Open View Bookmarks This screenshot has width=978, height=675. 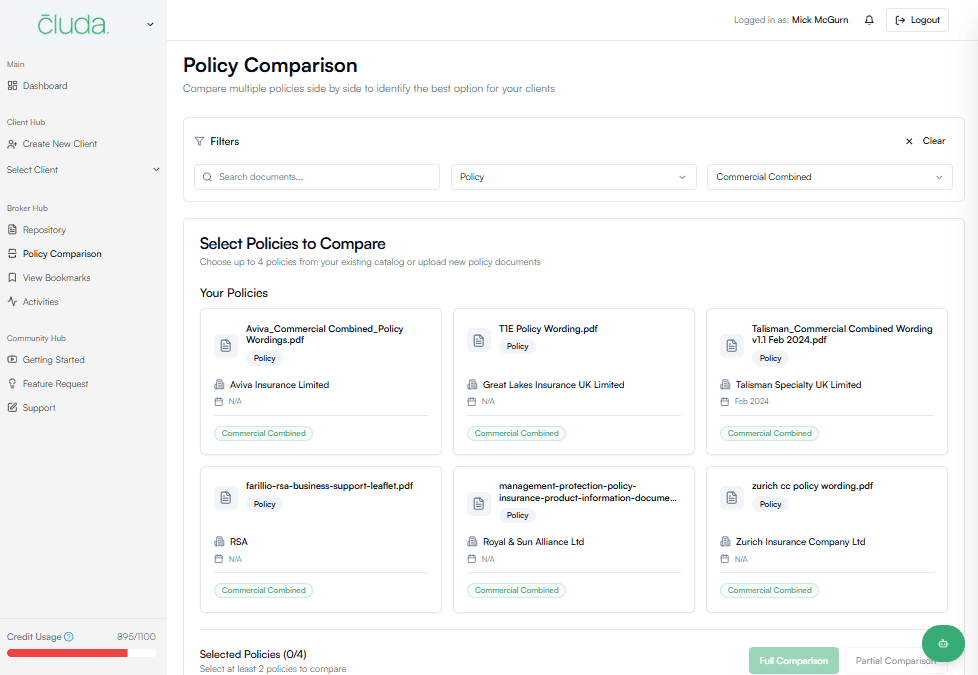point(57,278)
